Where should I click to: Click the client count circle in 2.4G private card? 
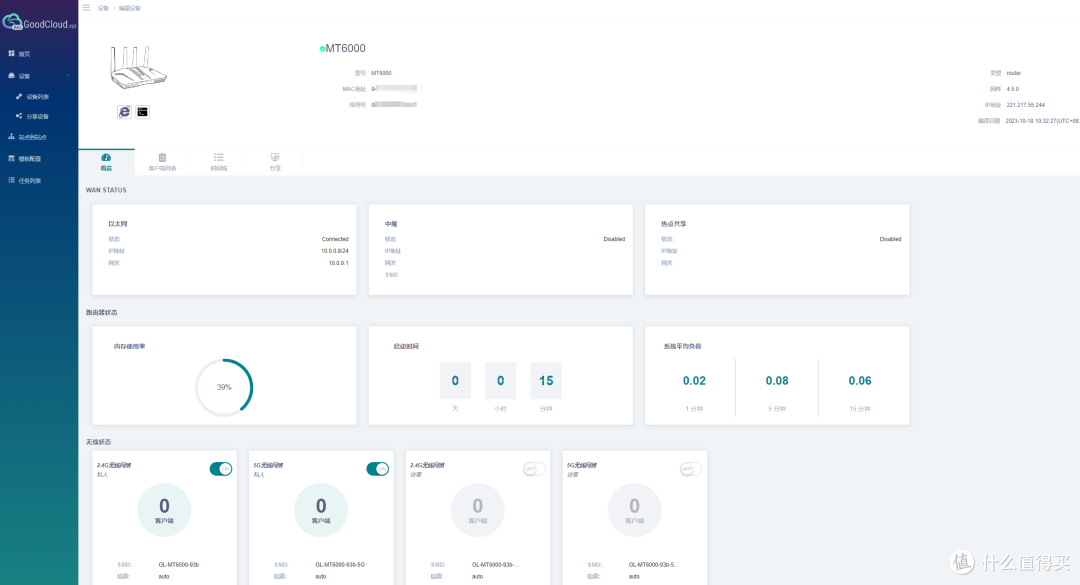(x=164, y=510)
